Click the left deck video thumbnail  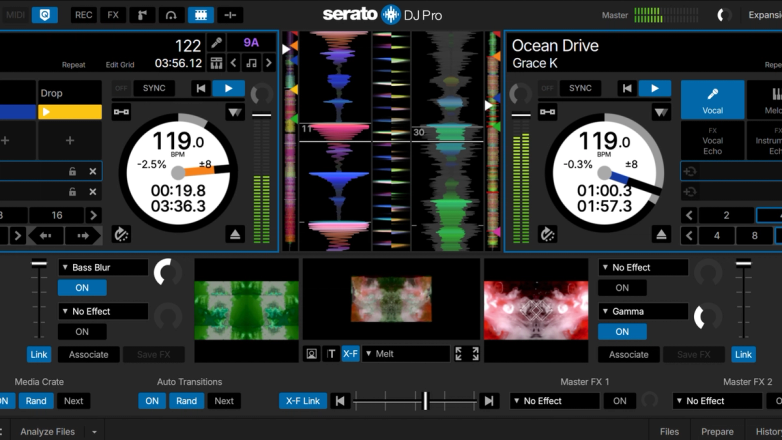pos(246,310)
